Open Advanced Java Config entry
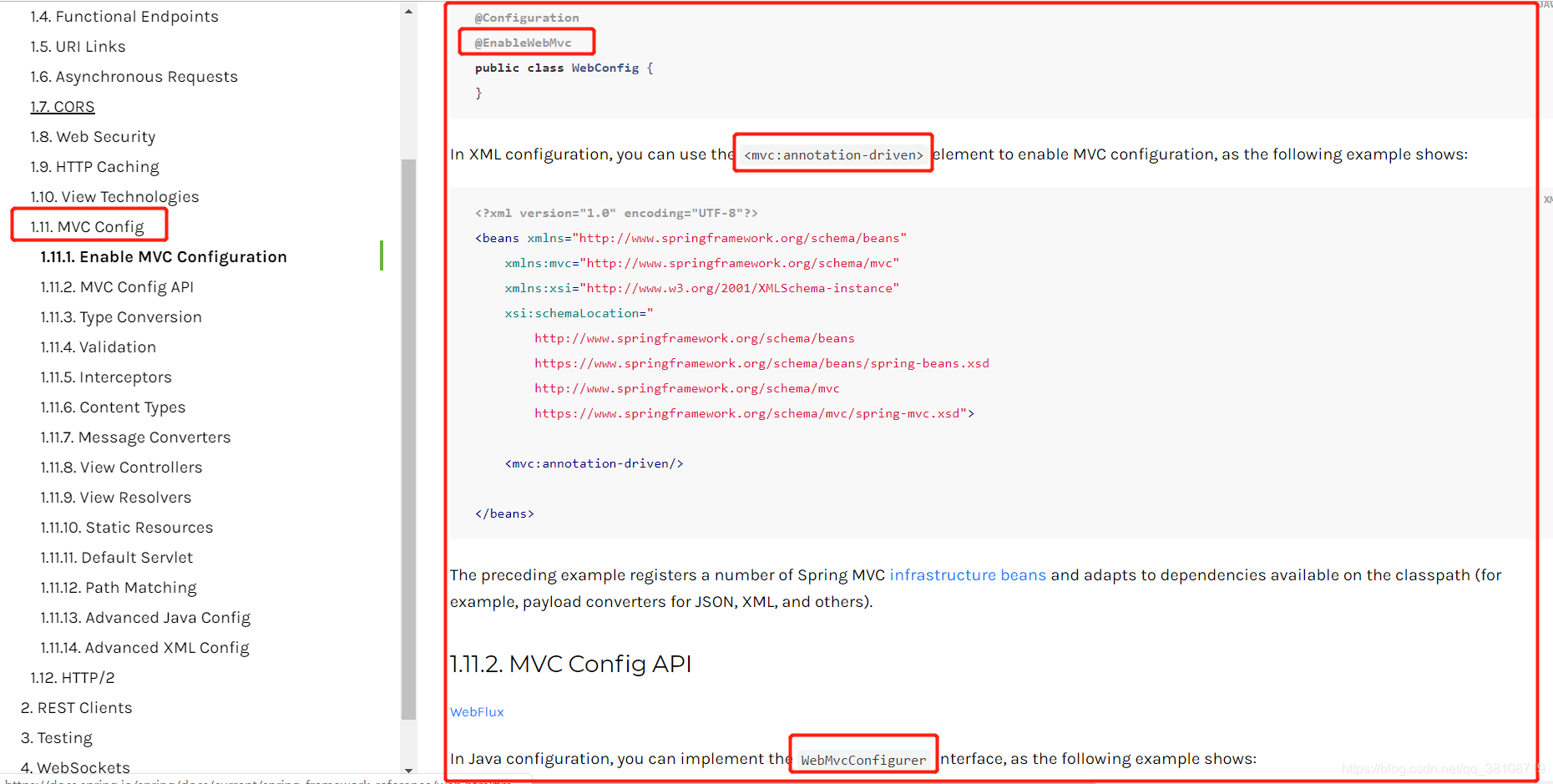Image resolution: width=1553 pixels, height=784 pixels. pos(145,617)
